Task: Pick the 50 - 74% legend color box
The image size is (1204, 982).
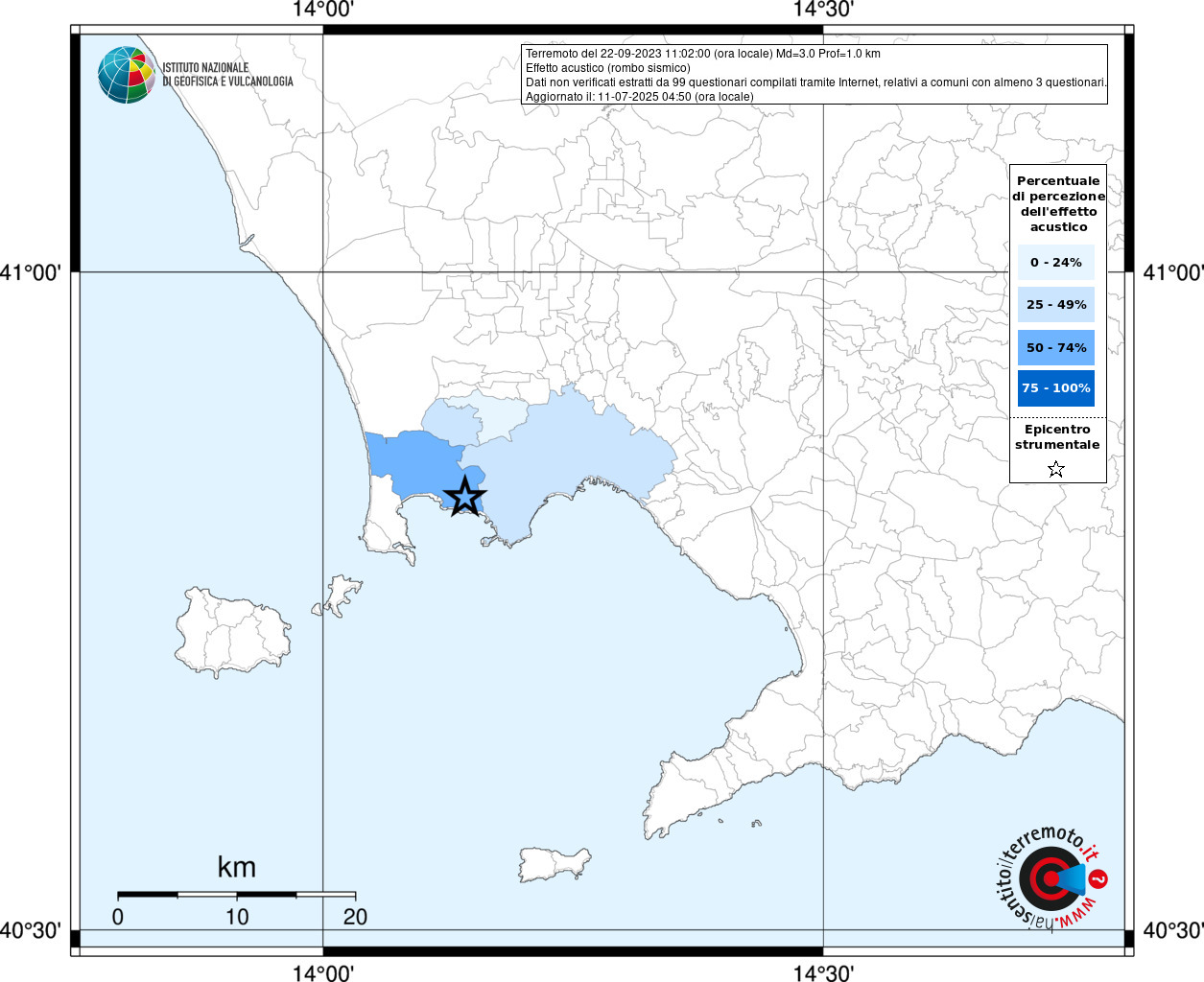Action: coord(1055,347)
